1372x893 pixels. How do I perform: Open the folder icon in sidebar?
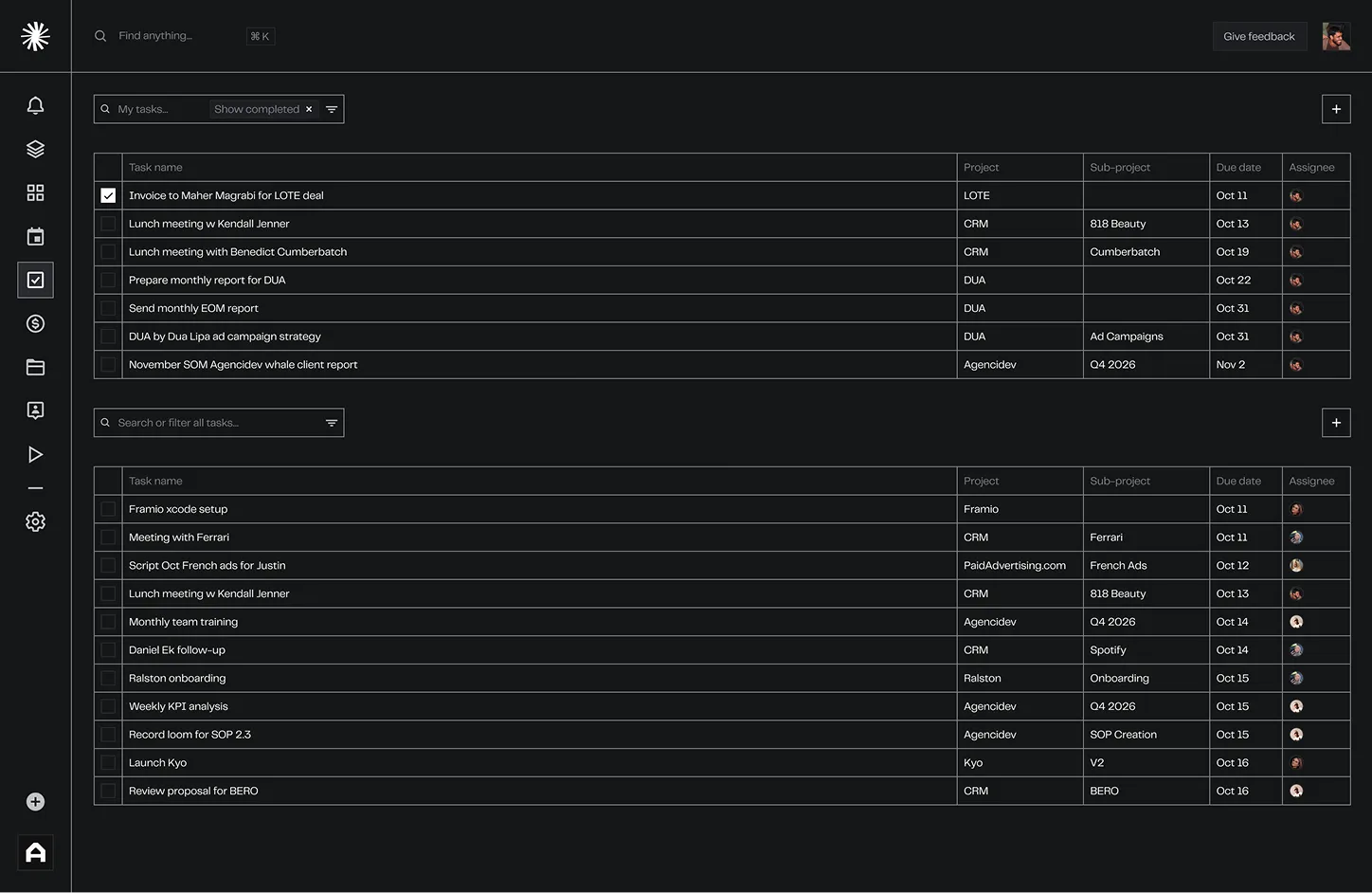click(35, 367)
